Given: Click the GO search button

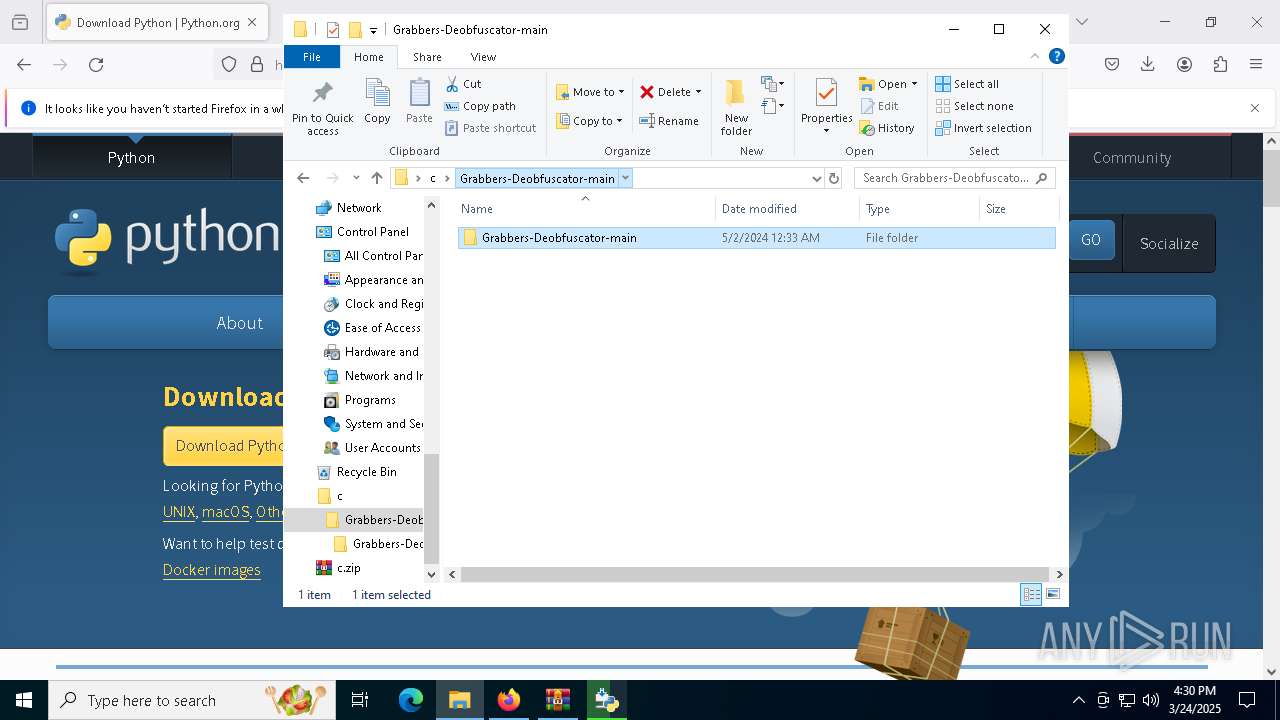Looking at the screenshot, I should [1091, 240].
